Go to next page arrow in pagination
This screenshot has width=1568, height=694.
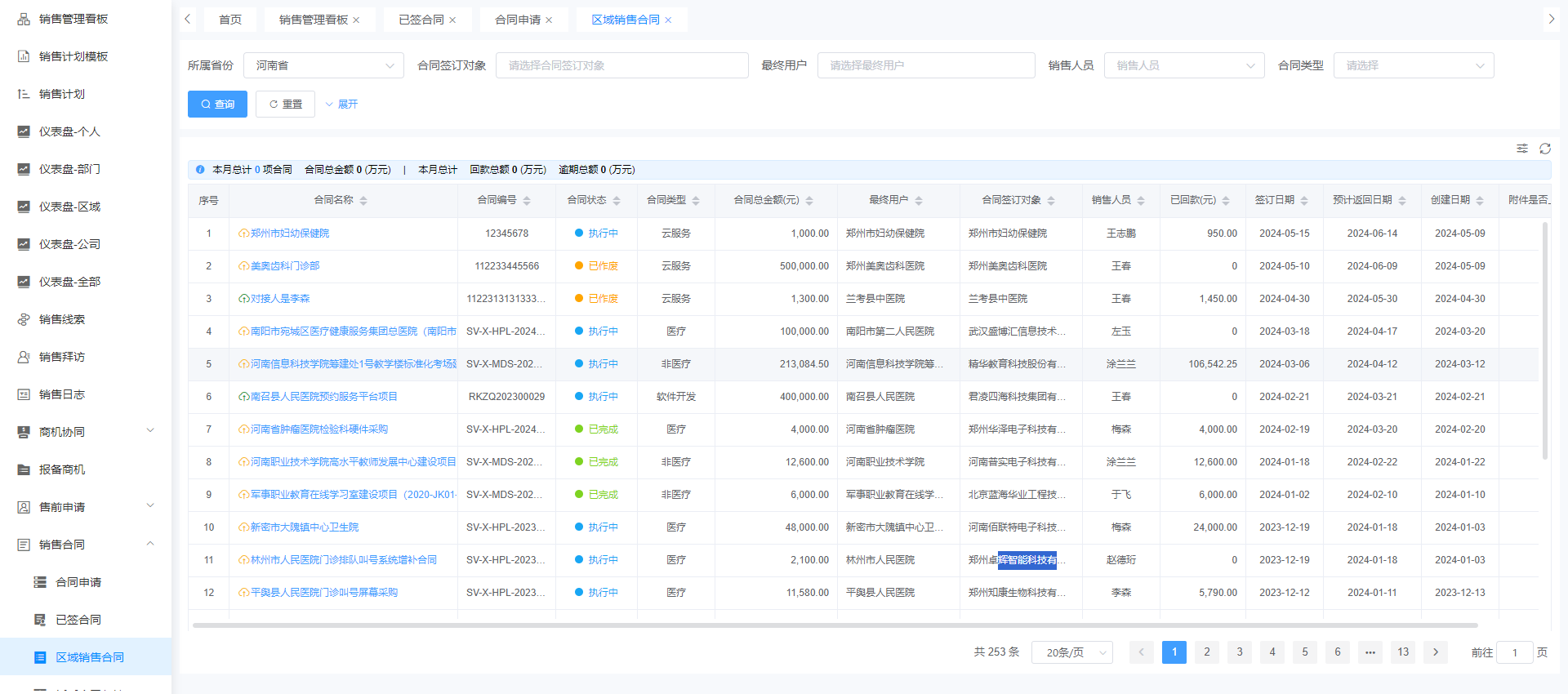point(1435,652)
